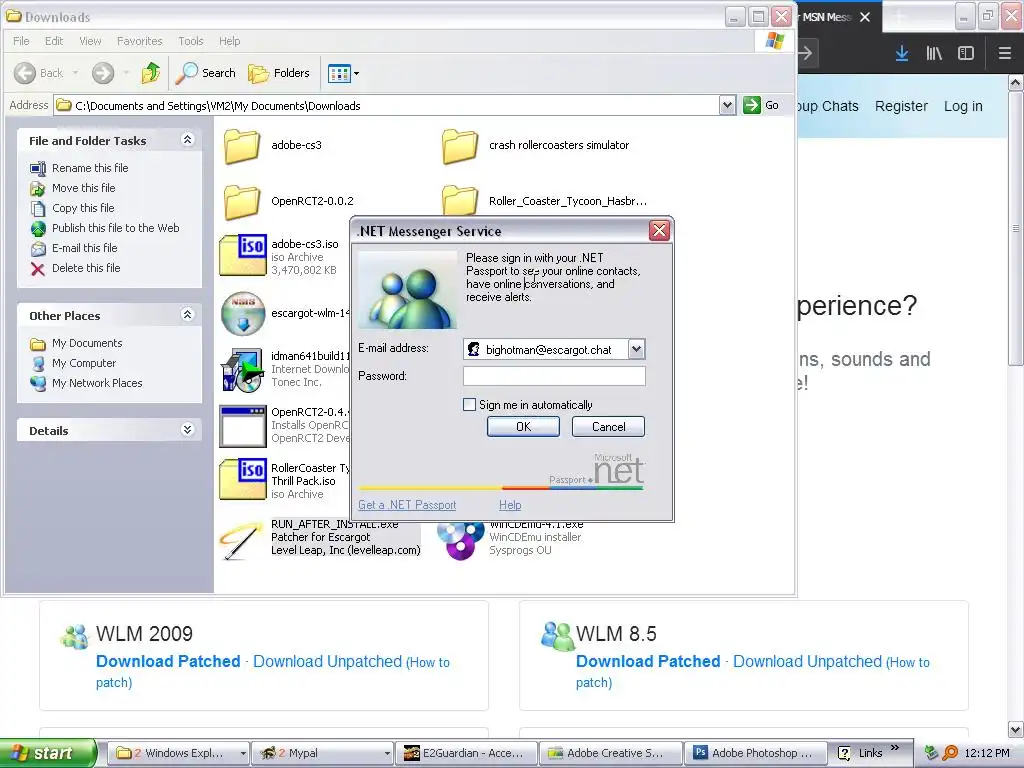Click the Password field
1024x768 pixels.
[x=554, y=376]
